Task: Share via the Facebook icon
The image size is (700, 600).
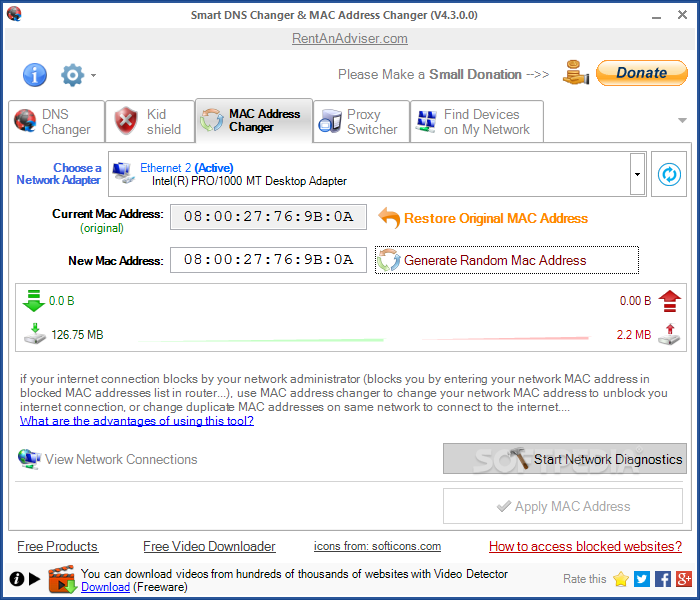Action: [x=663, y=579]
